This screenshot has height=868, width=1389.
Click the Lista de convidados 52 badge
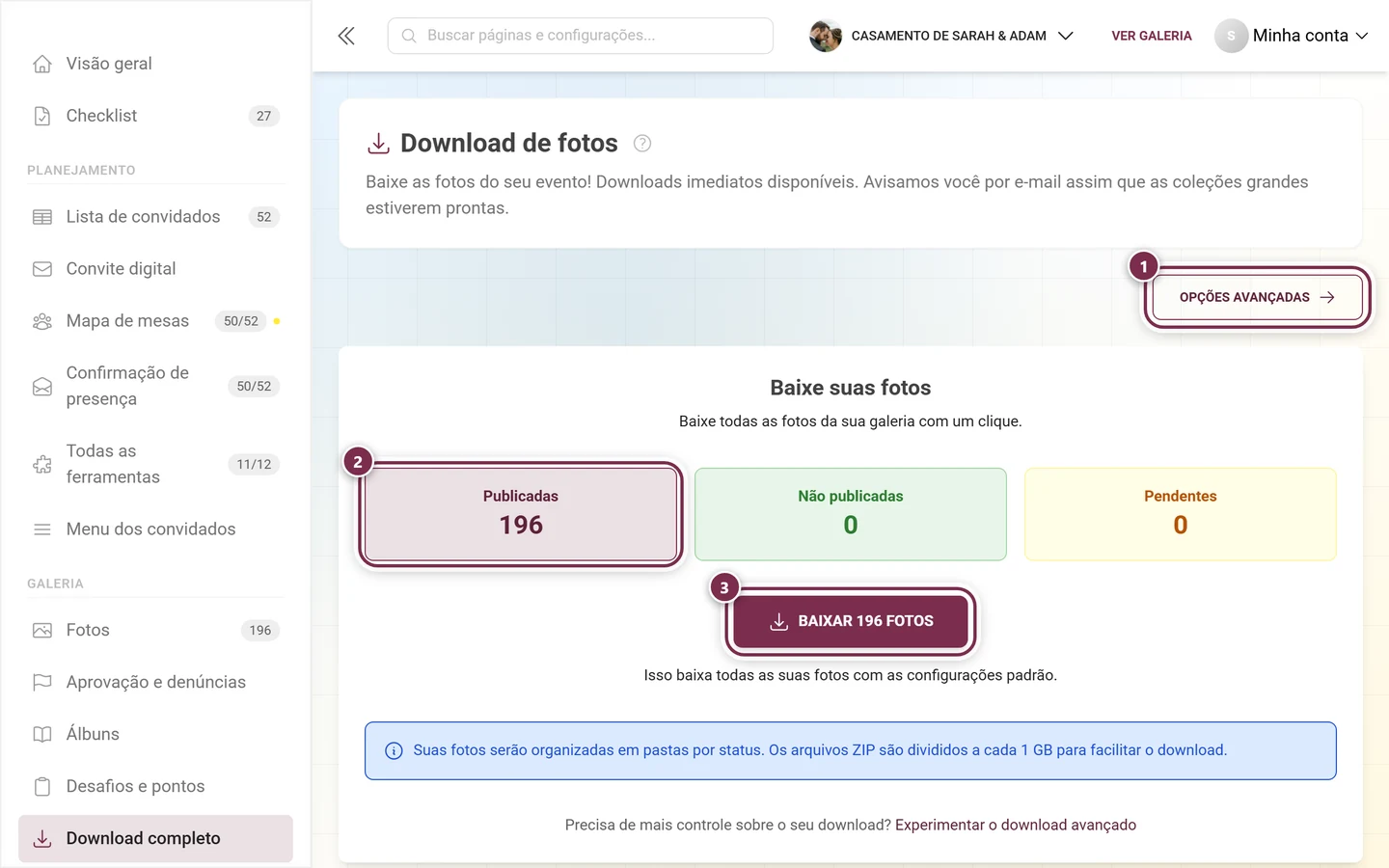tap(264, 217)
